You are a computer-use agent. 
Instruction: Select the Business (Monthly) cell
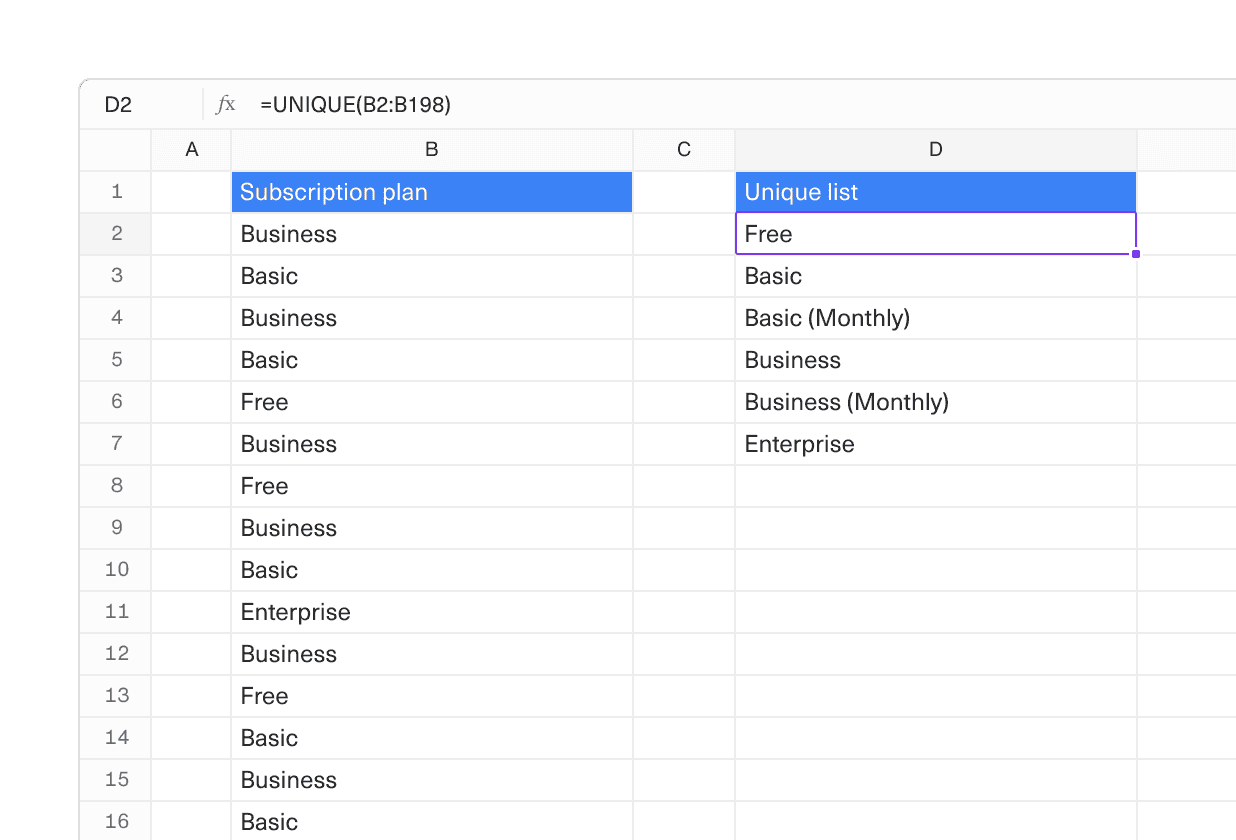click(x=935, y=402)
